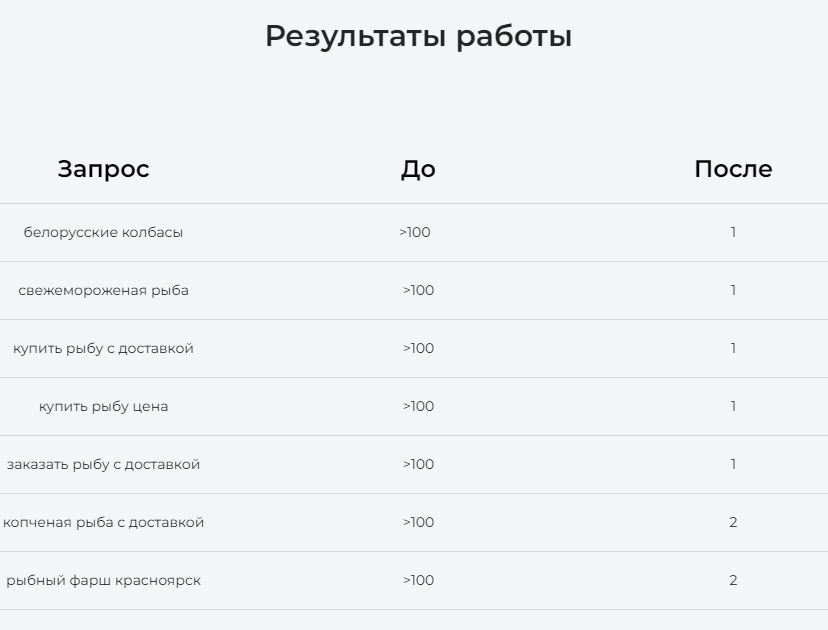The height and width of the screenshot is (630, 828).
Task: Click the ">100" value for "свежемороженая рыба"
Action: 418,291
